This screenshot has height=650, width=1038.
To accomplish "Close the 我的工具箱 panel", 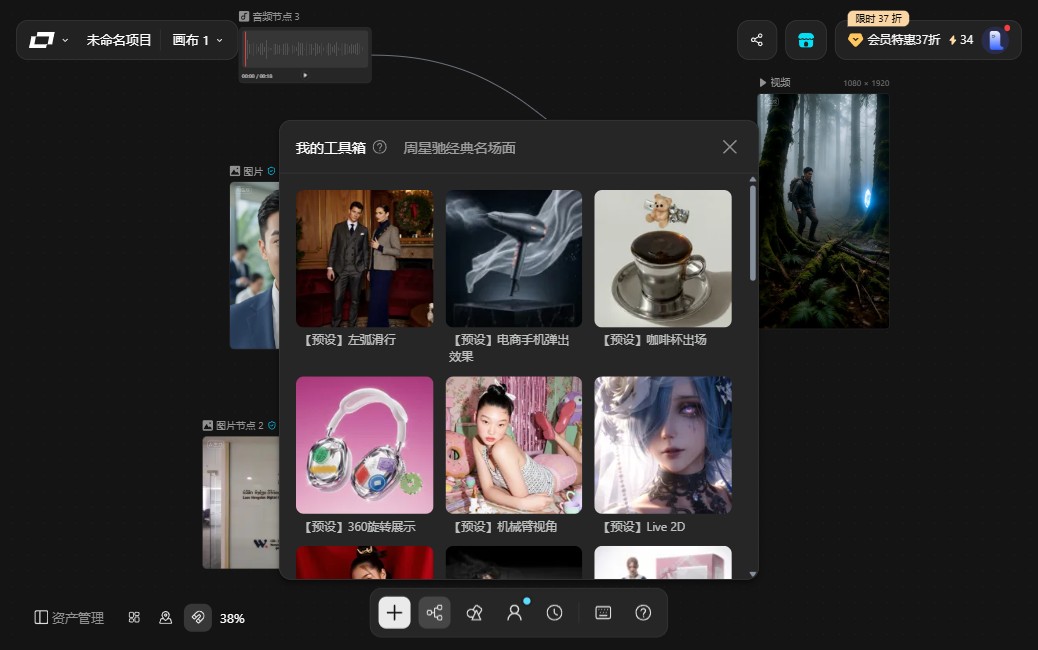I will coord(730,147).
